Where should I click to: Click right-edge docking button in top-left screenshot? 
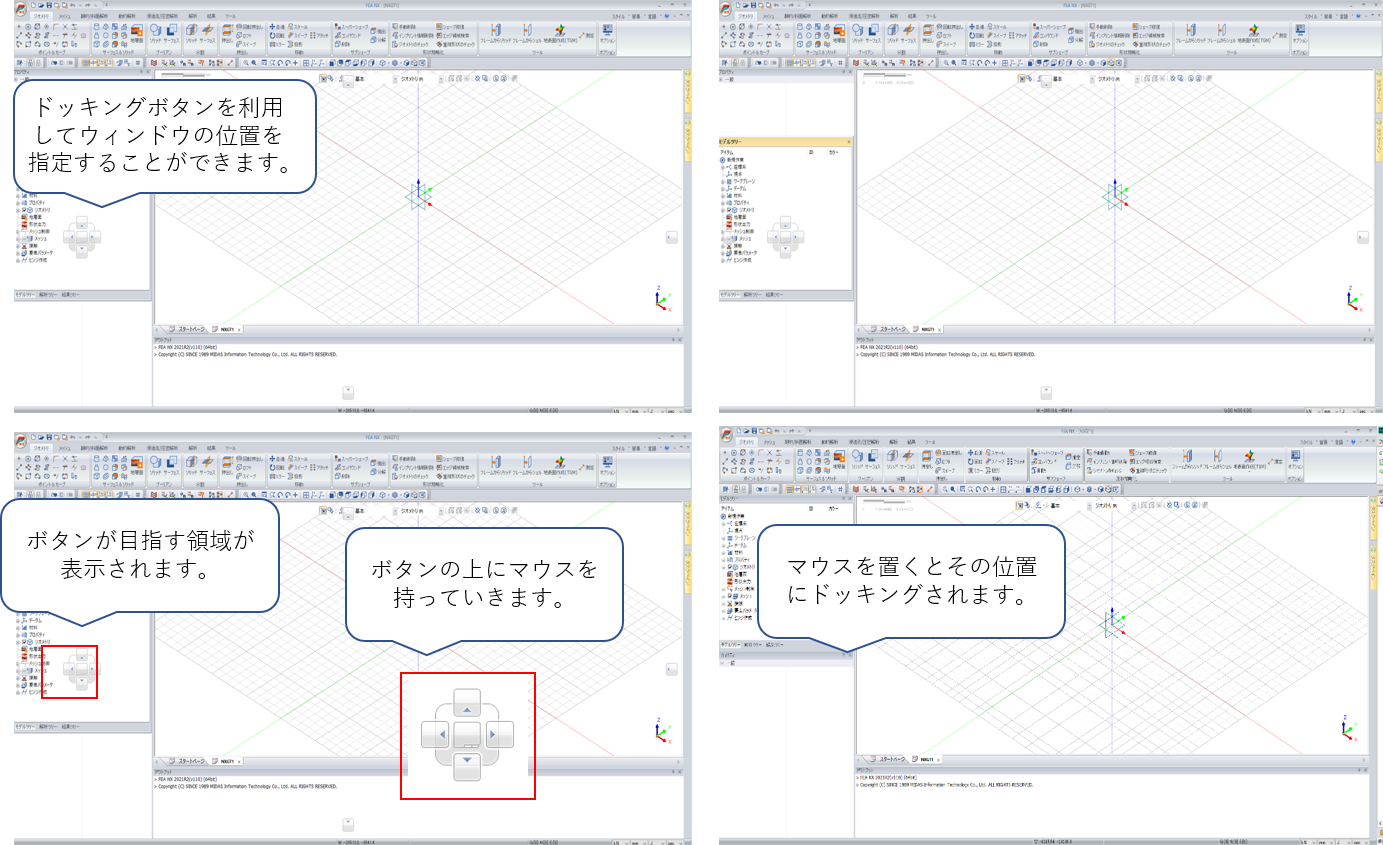coord(672,237)
